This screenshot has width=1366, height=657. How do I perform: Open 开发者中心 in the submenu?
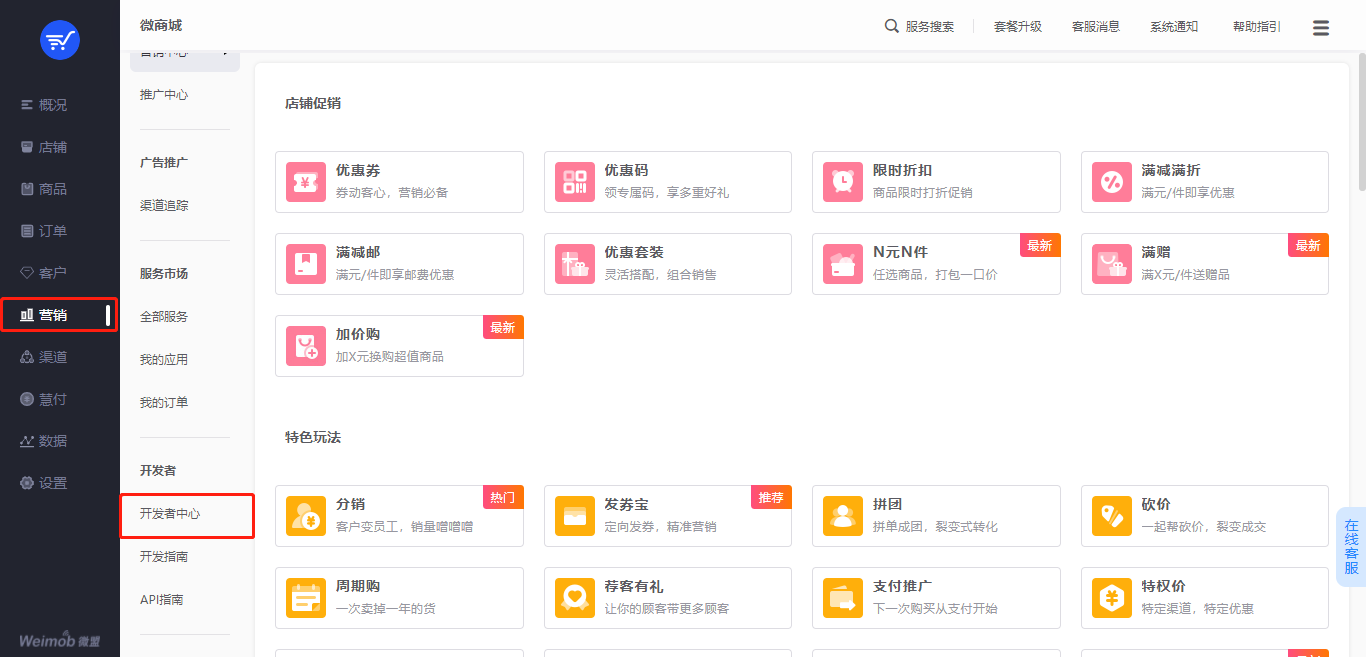pyautogui.click(x=170, y=513)
